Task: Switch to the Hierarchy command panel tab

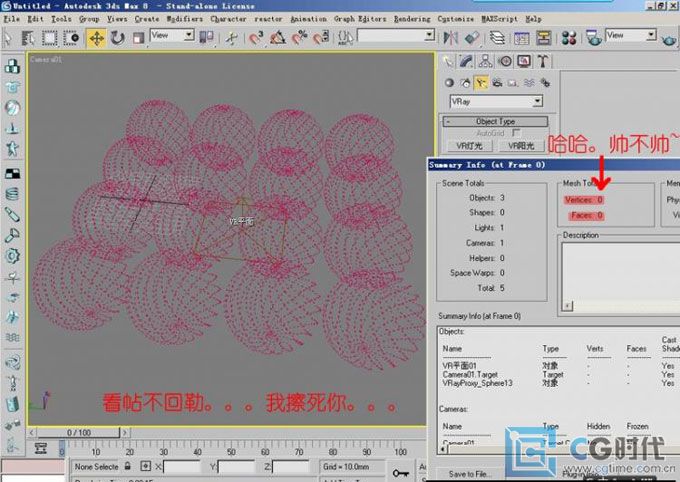Action: click(x=485, y=61)
